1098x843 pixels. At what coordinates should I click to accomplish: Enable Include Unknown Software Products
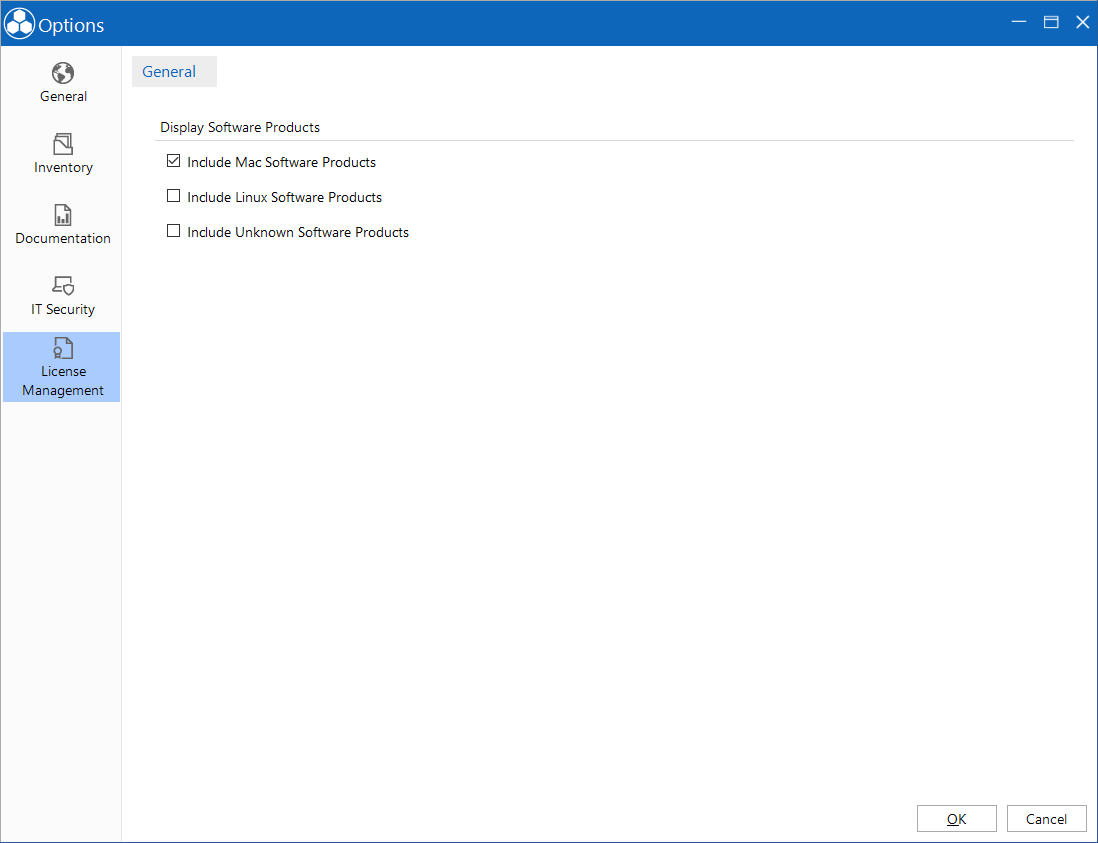point(174,231)
